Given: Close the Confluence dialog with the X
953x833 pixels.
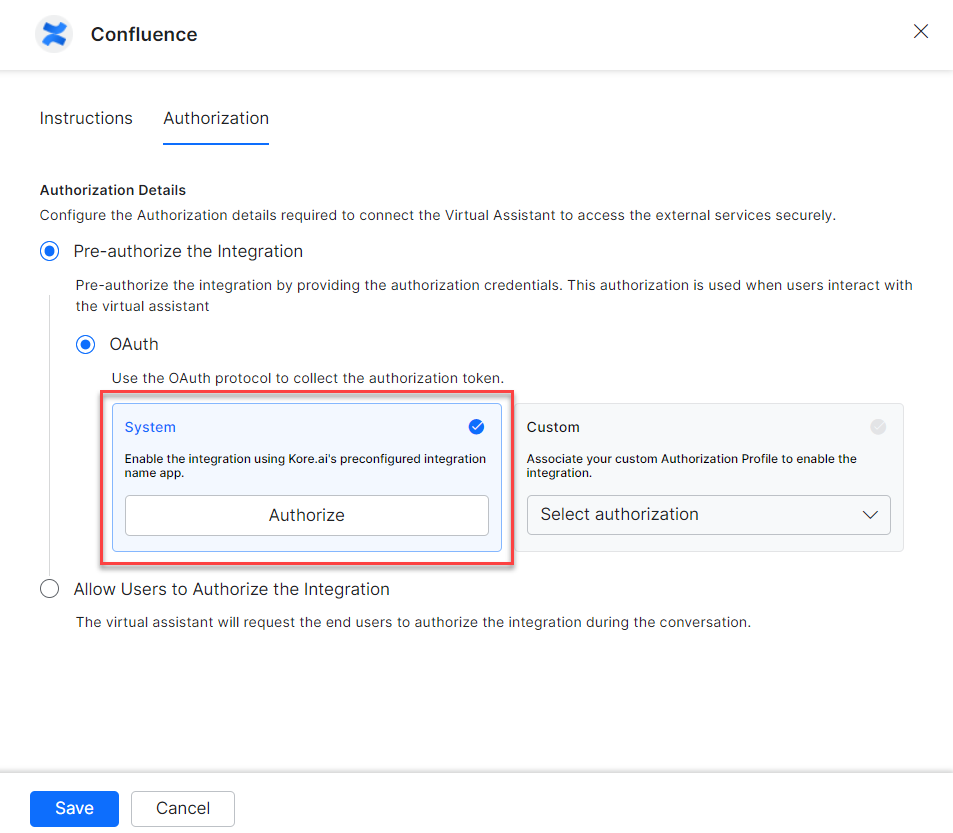Looking at the screenshot, I should click(921, 32).
